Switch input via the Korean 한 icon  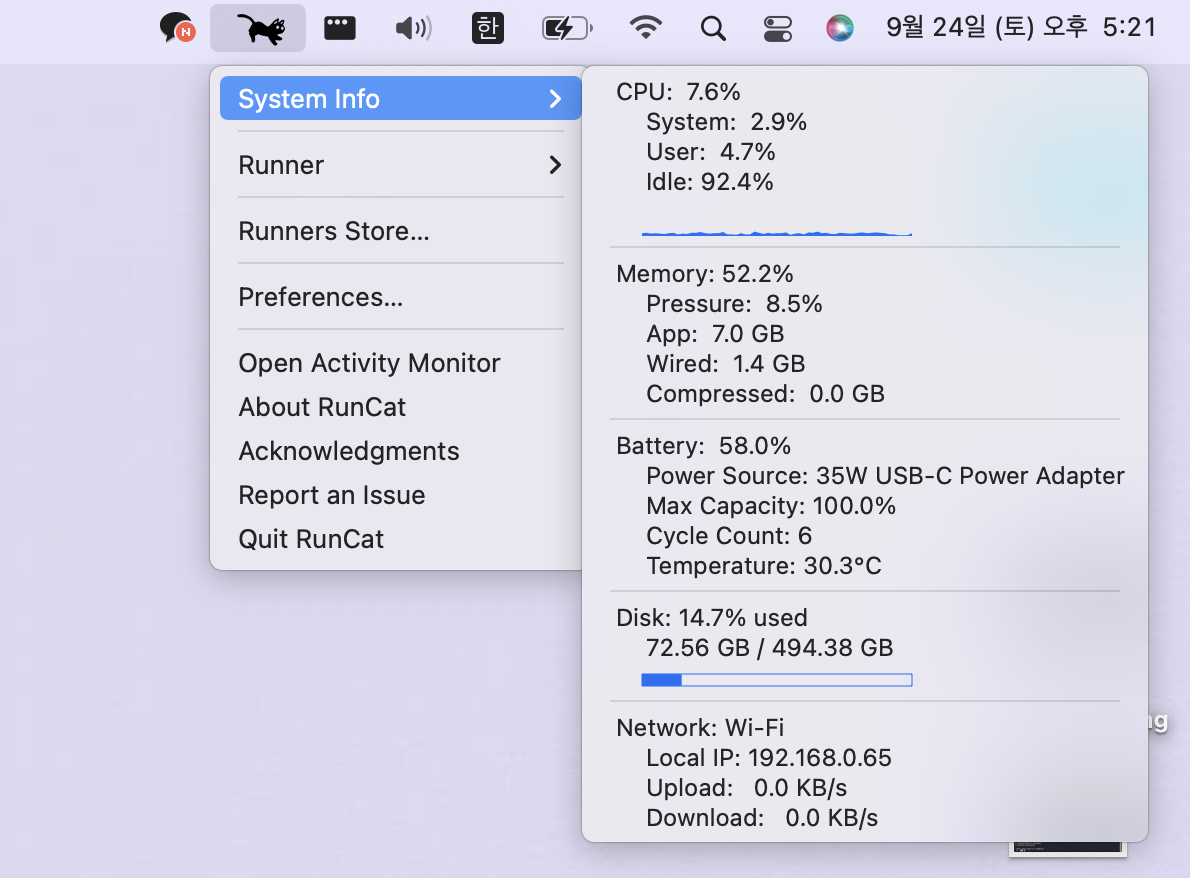(x=487, y=28)
